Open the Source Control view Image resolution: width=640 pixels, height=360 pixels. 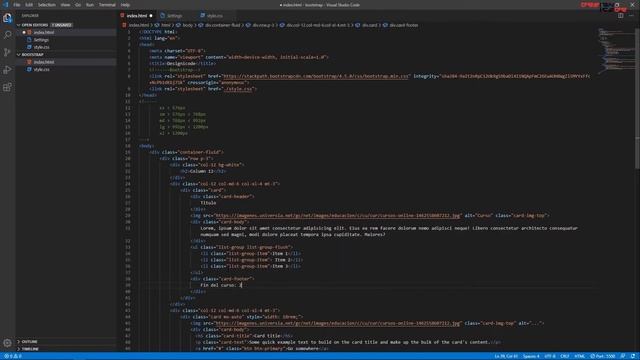coord(7,52)
